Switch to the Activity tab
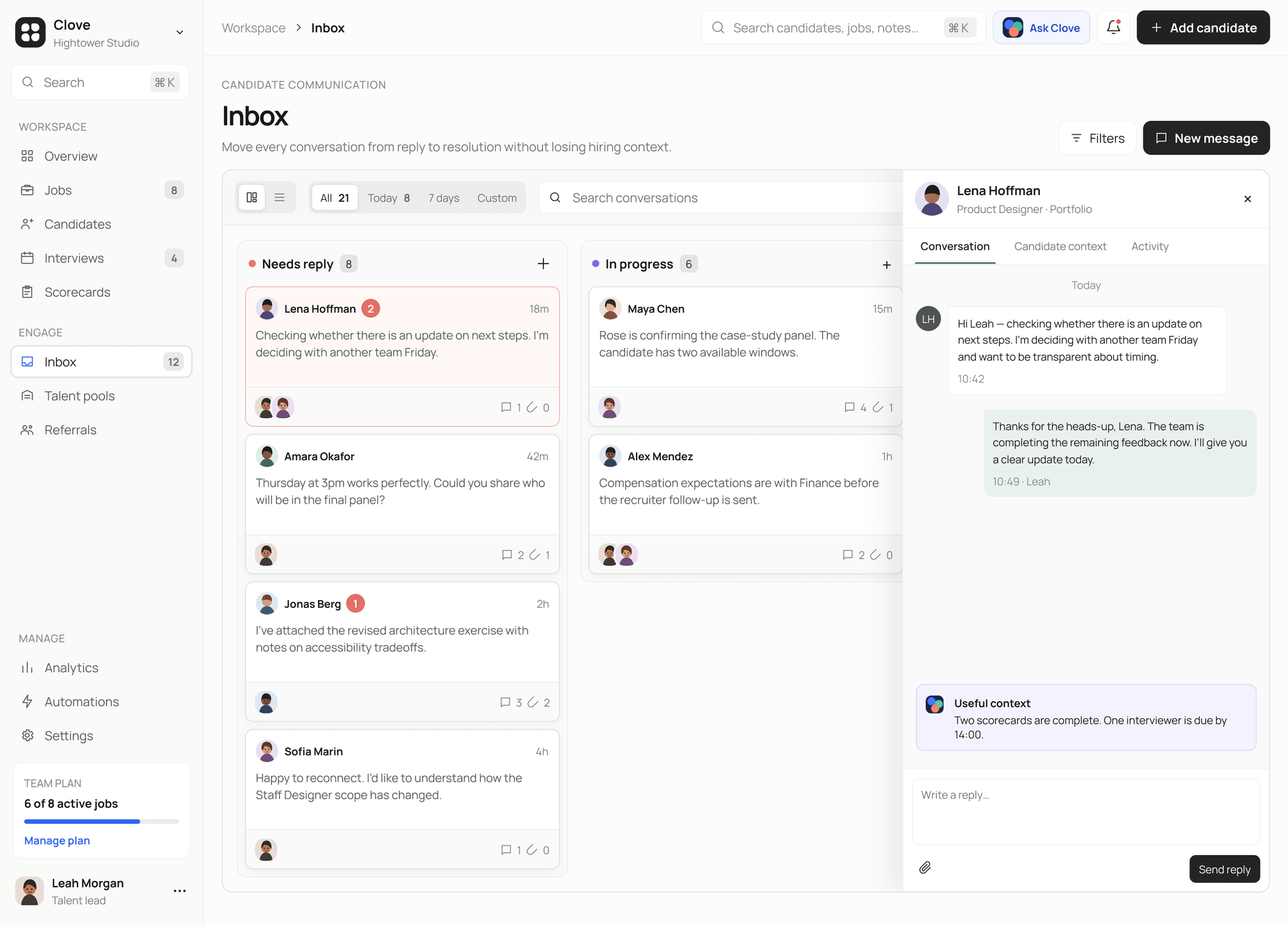This screenshot has width=1288, height=925. [1150, 246]
